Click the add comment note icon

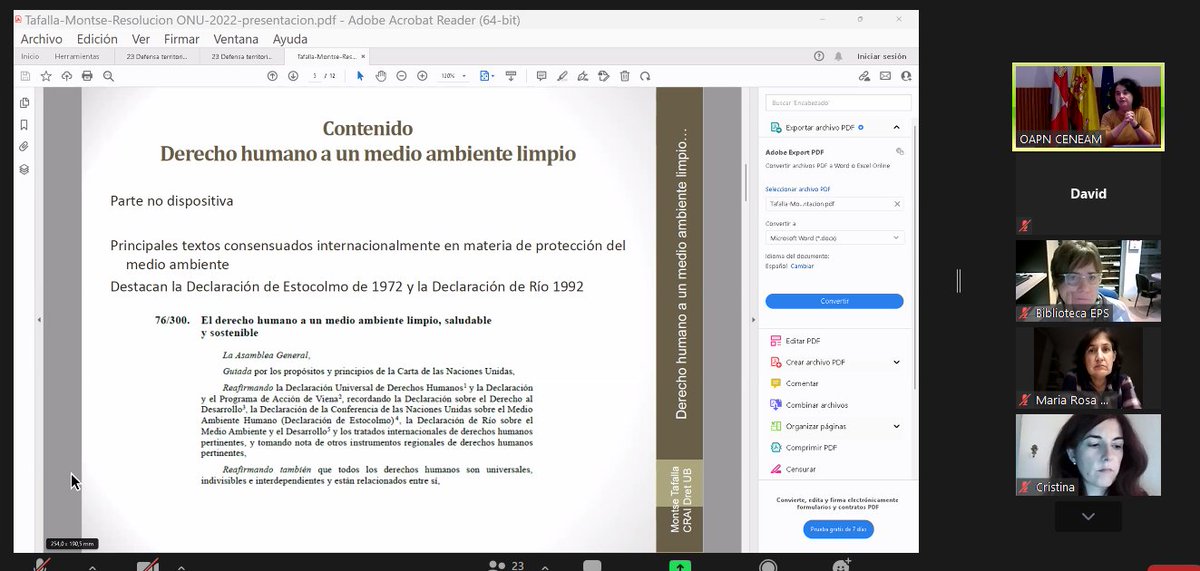tap(541, 76)
